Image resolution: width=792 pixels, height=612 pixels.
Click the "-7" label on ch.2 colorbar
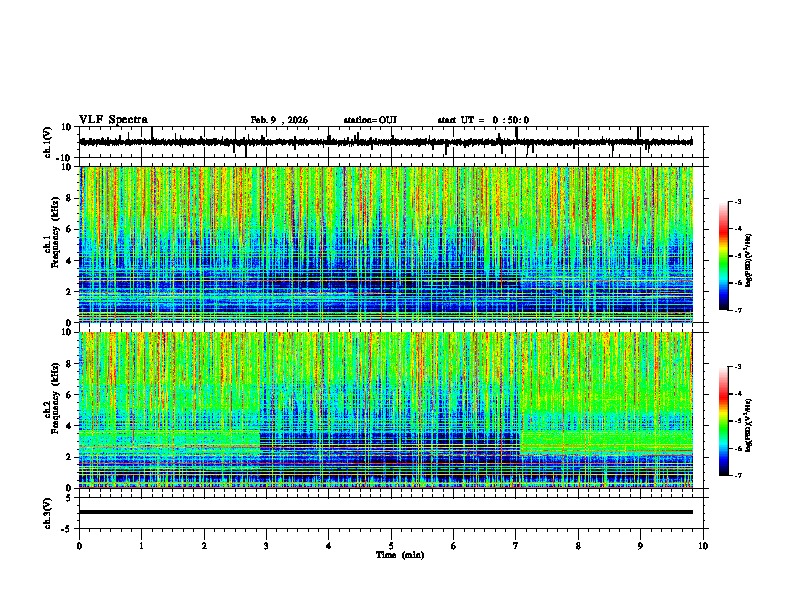[x=737, y=475]
